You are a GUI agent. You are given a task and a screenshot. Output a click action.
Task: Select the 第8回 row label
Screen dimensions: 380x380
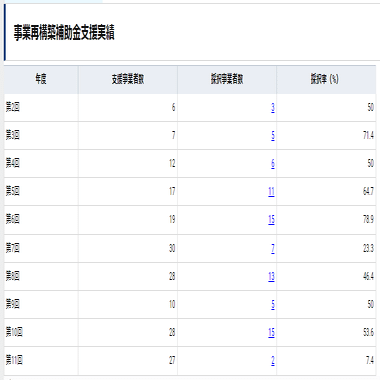(x=13, y=276)
